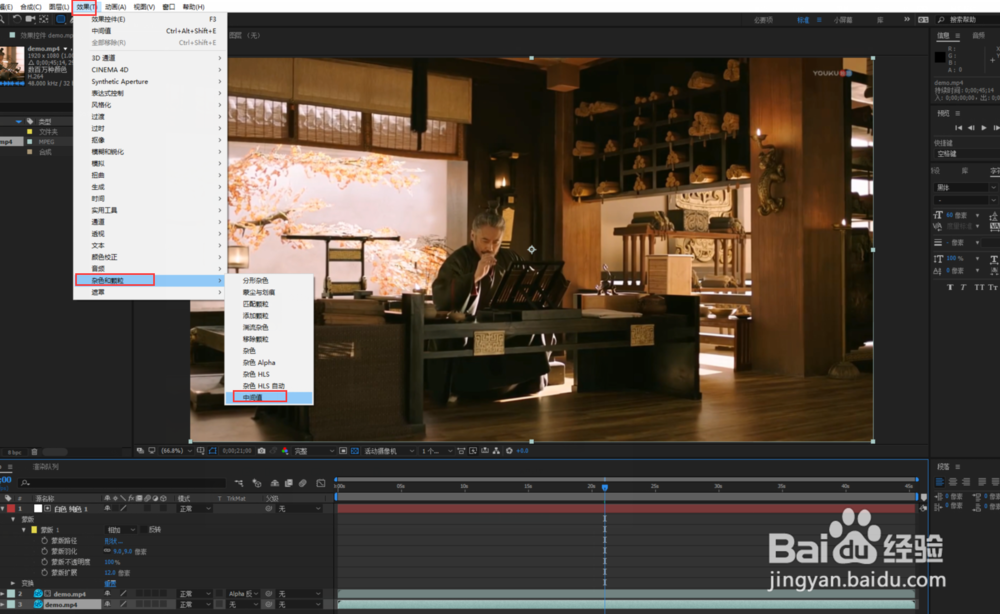Image resolution: width=1000 pixels, height=614 pixels.
Task: Select the camera tool in the toolbar
Action: click(x=30, y=19)
